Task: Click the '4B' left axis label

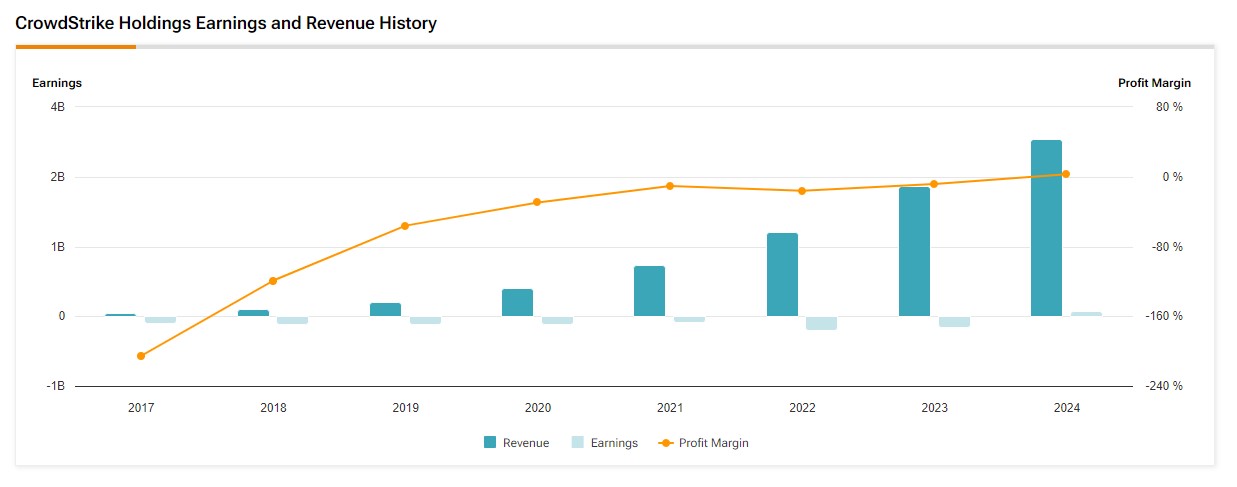Action: pos(57,107)
